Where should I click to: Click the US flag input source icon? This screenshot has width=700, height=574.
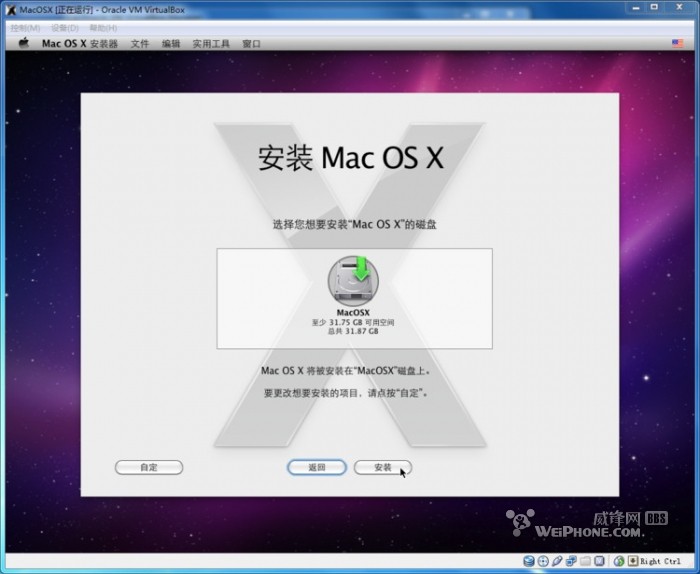[x=677, y=43]
